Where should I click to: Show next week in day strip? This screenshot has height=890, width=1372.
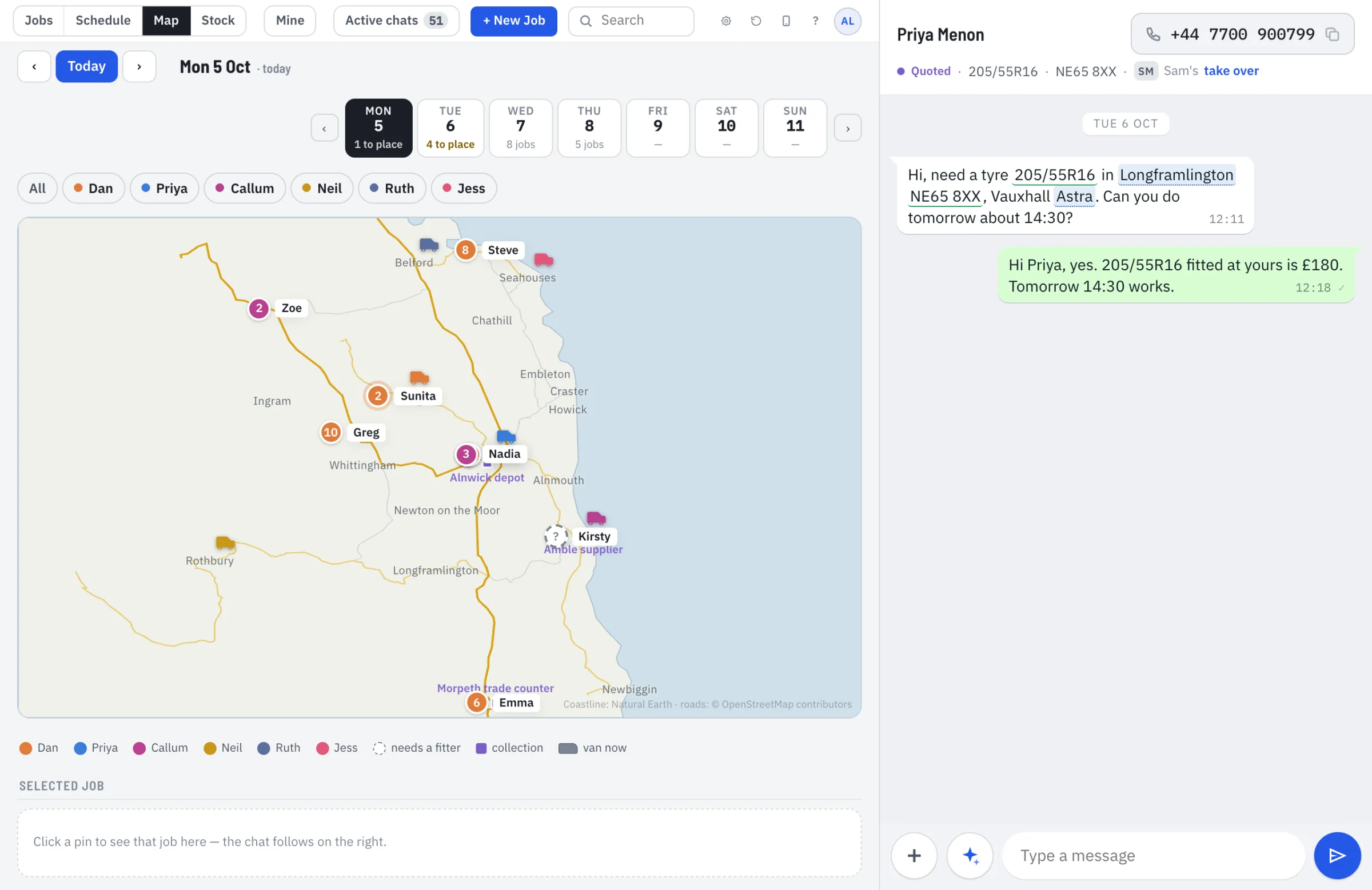point(847,129)
